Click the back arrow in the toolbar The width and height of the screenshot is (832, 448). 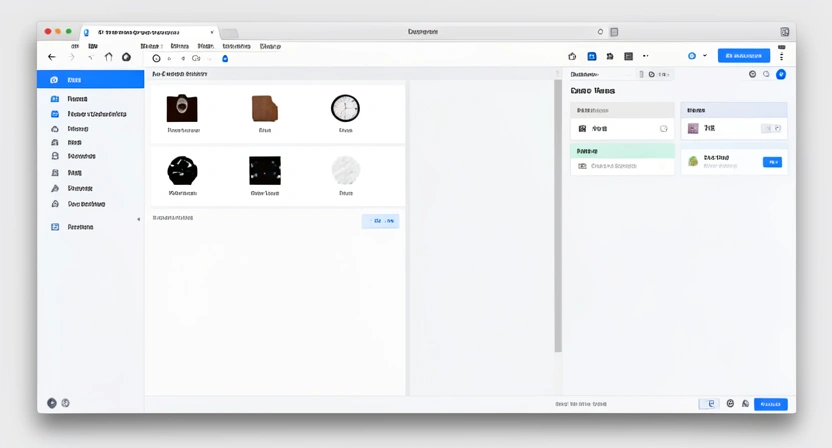point(52,58)
